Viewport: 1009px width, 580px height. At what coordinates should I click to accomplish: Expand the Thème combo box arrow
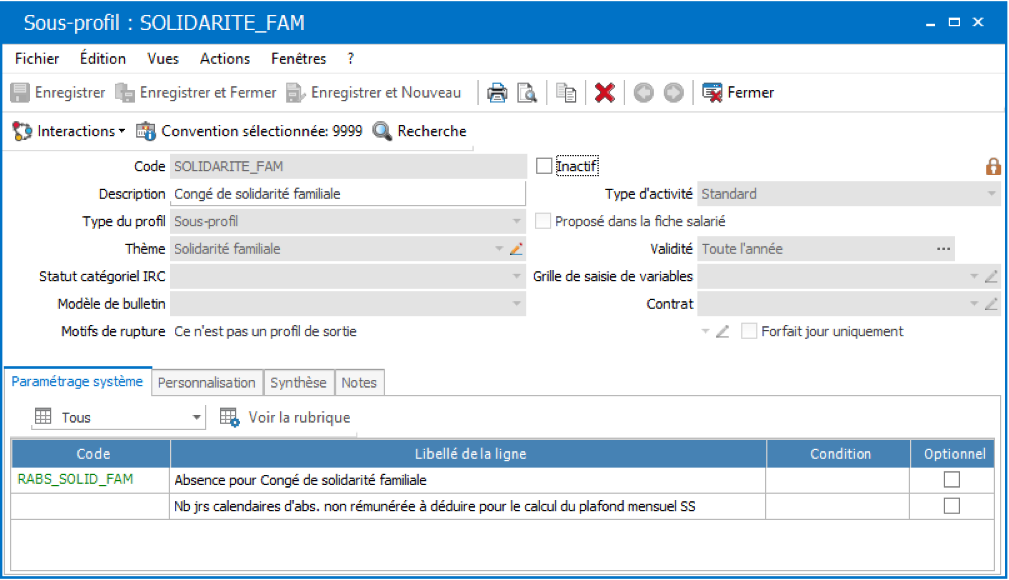499,249
